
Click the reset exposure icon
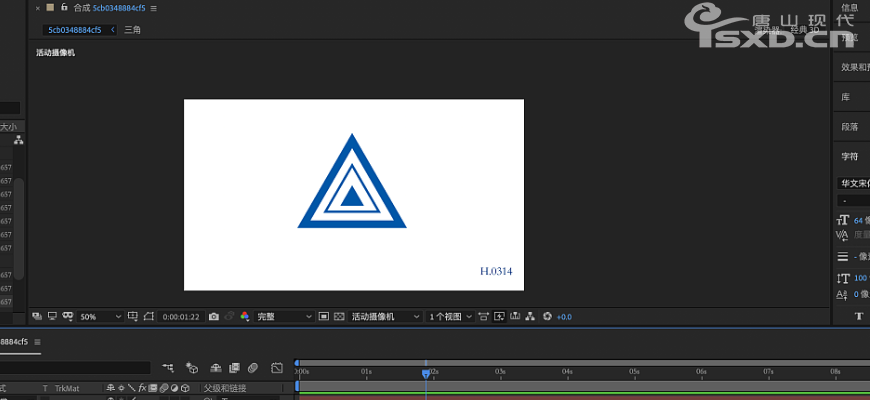(x=547, y=316)
